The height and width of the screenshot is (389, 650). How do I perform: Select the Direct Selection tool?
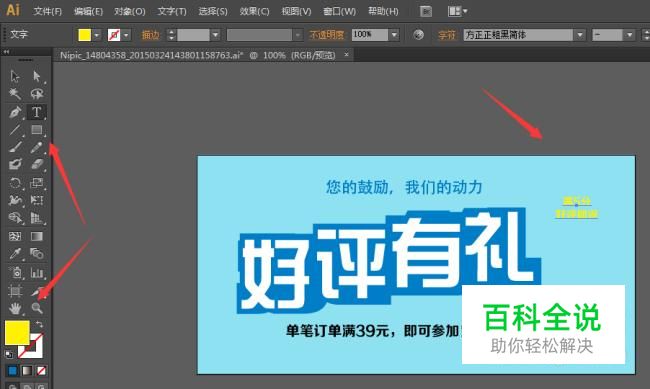(x=36, y=76)
